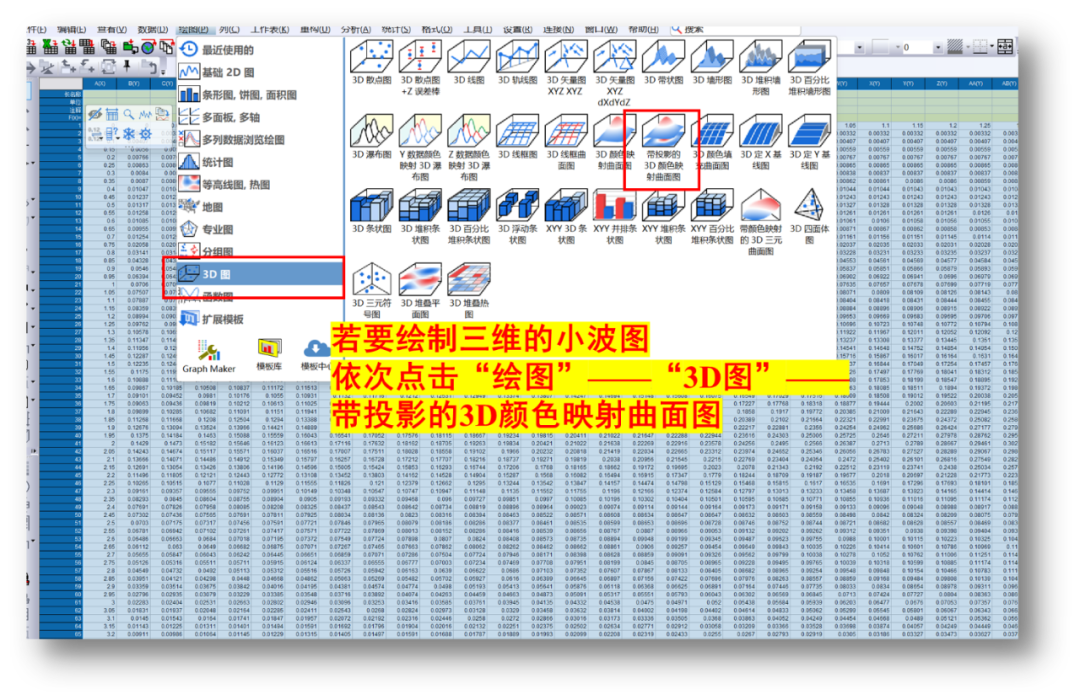Pick the XYY 百分比堆积条状图 plot
This screenshot has height=700, width=1080.
pyautogui.click(x=712, y=216)
